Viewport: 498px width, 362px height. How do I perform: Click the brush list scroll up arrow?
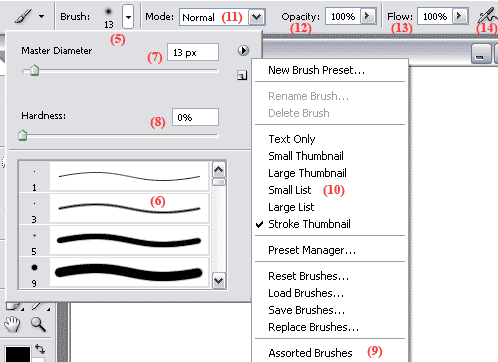coord(219,170)
